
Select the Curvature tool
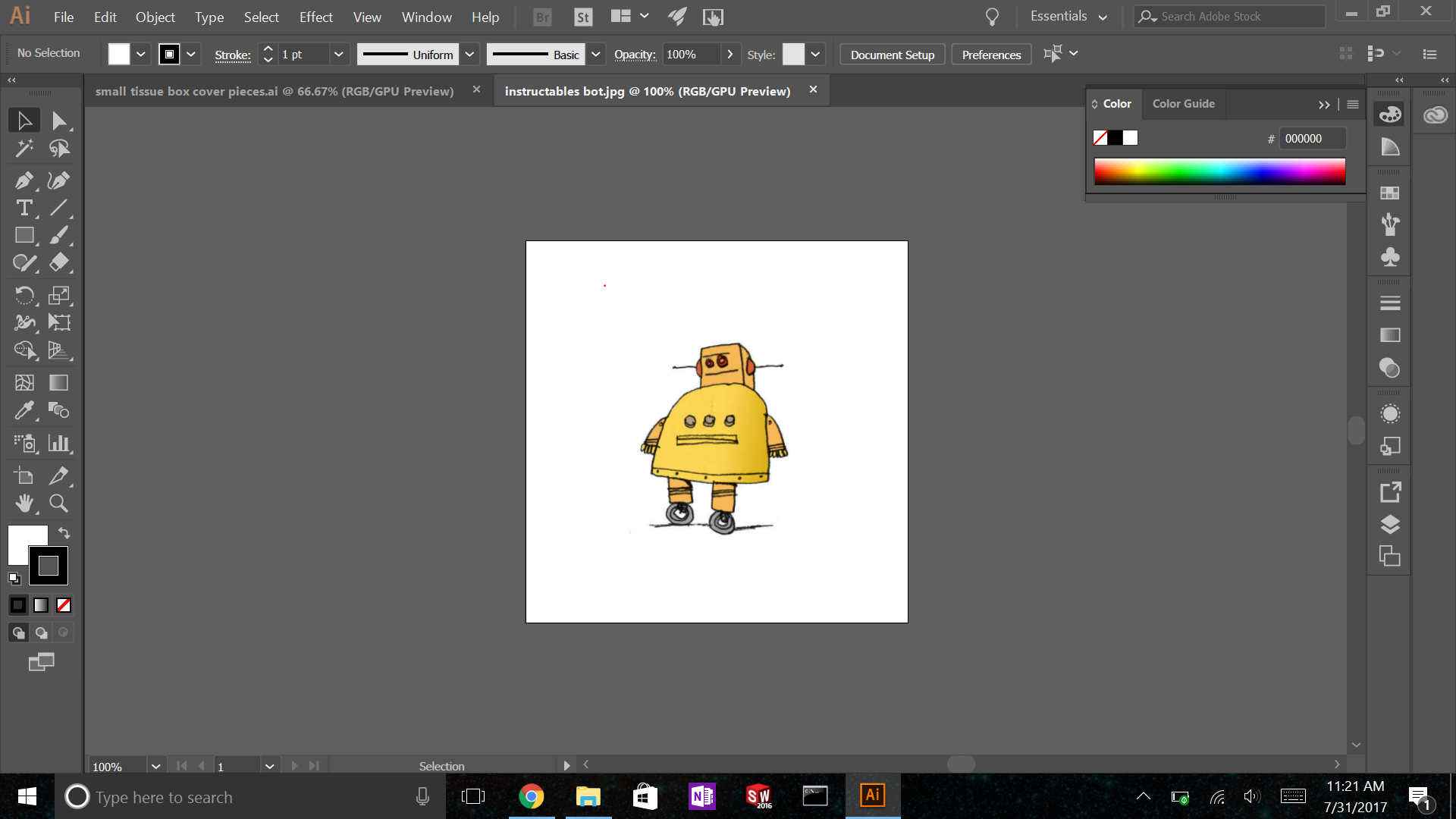pyautogui.click(x=59, y=180)
